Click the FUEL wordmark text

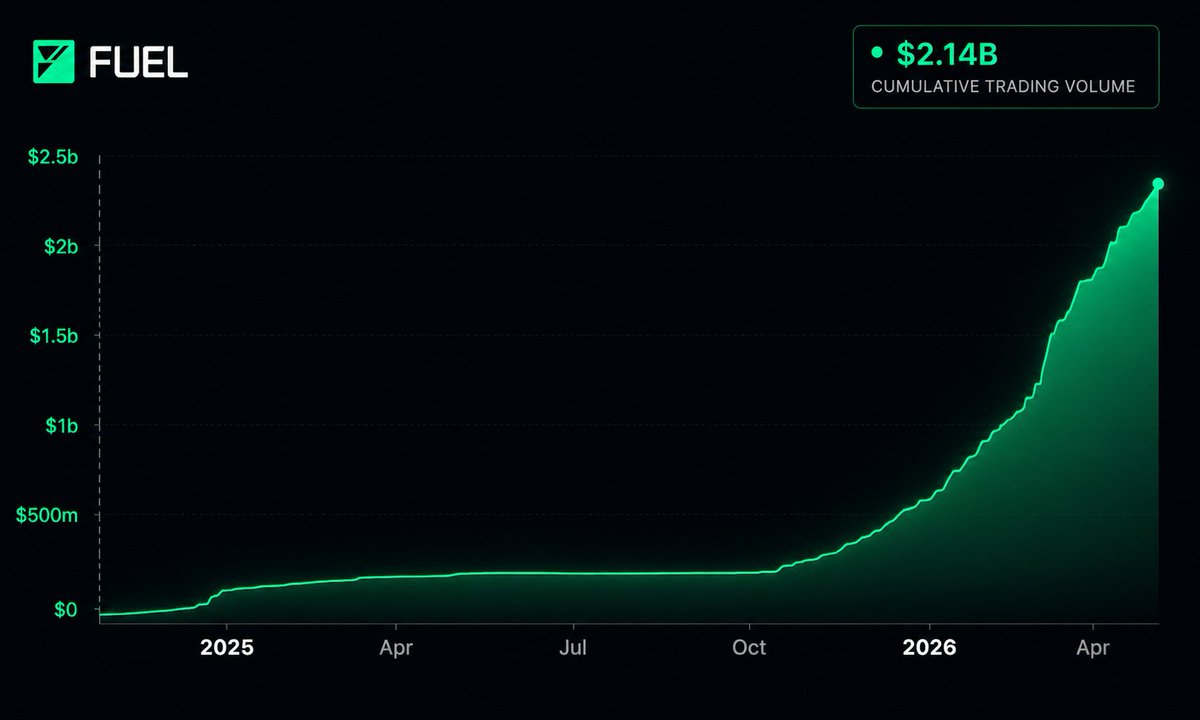138,63
